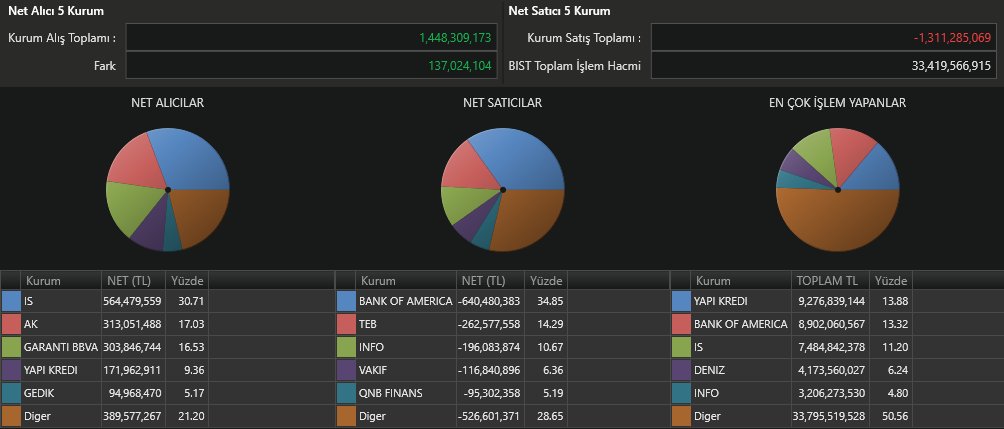
Task: Select the VAKIF row
Action: pos(503,370)
